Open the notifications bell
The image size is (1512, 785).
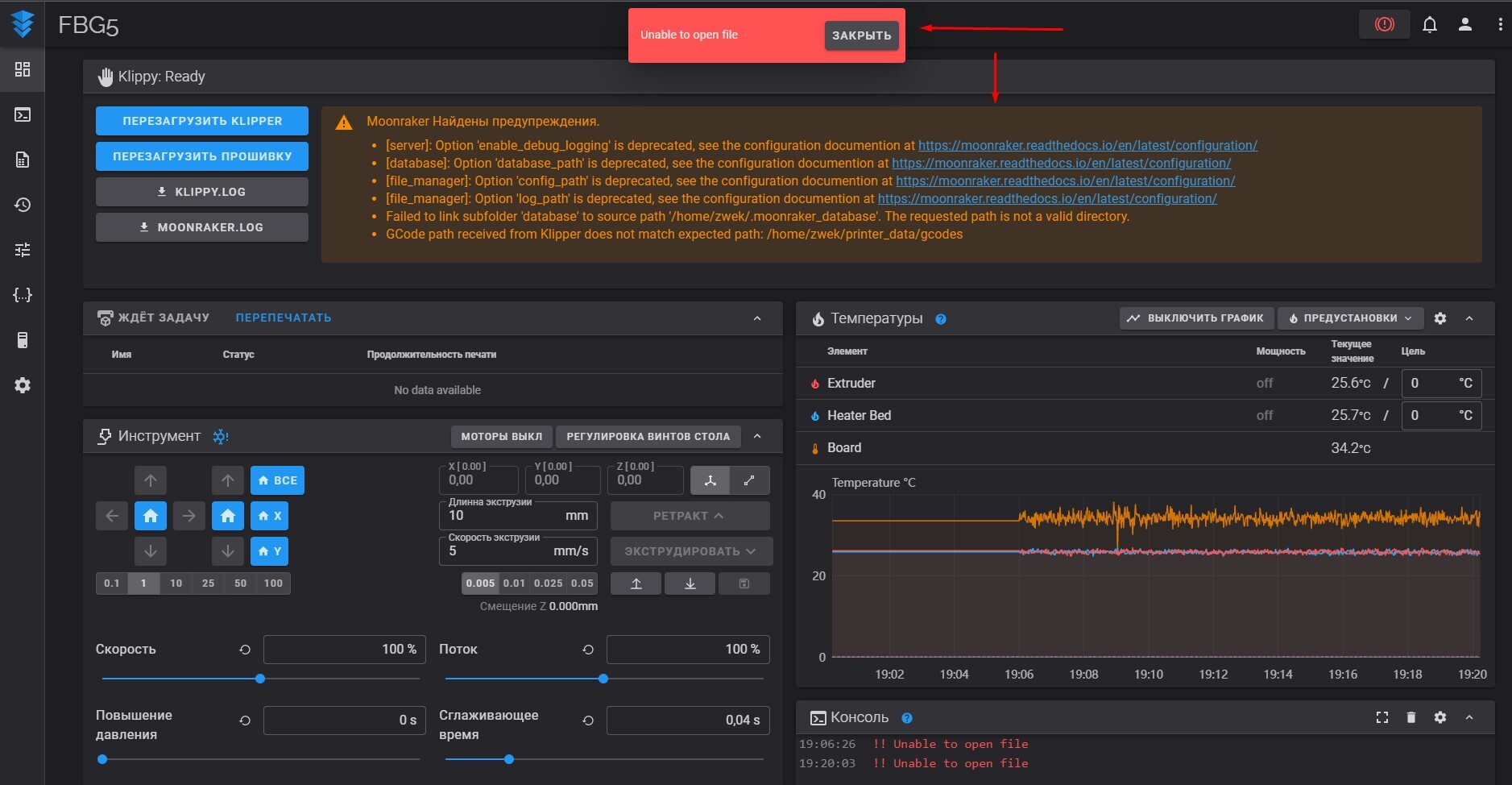(x=1430, y=25)
